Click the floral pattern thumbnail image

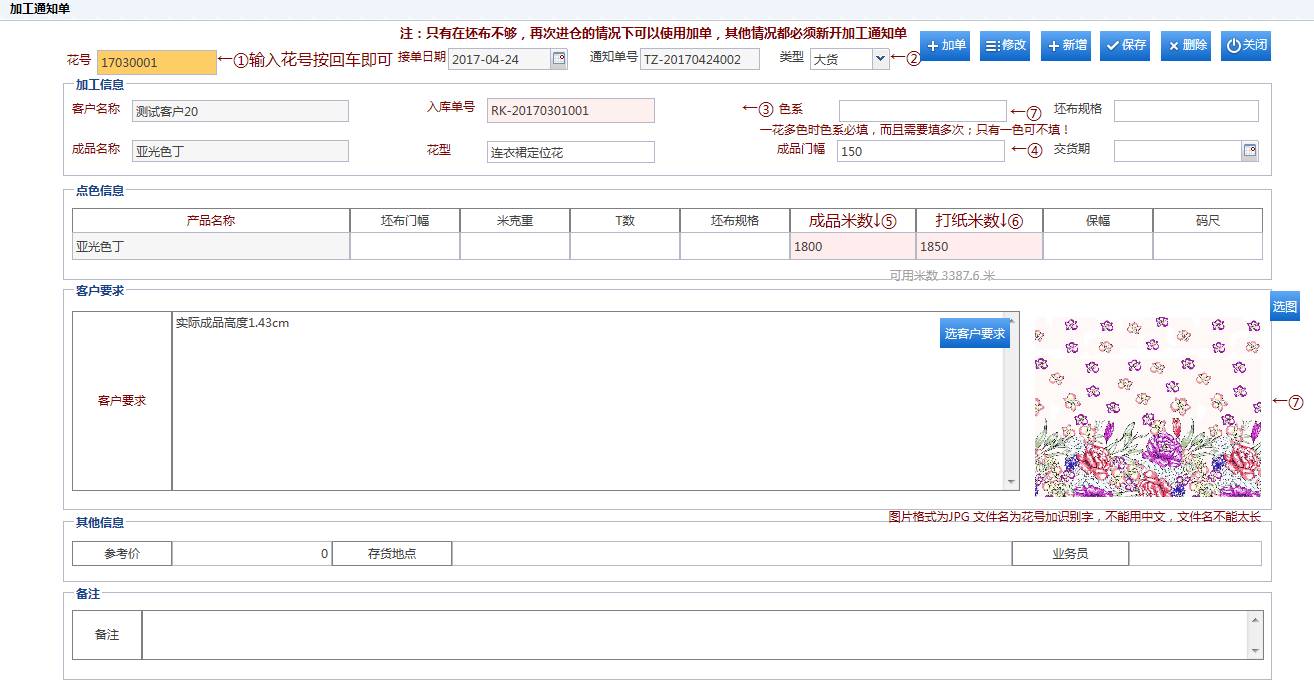[x=1147, y=406]
